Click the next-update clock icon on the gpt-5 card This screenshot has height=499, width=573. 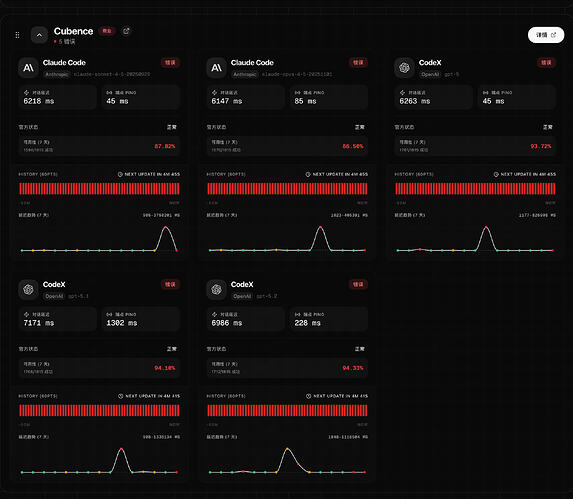[x=496, y=175]
